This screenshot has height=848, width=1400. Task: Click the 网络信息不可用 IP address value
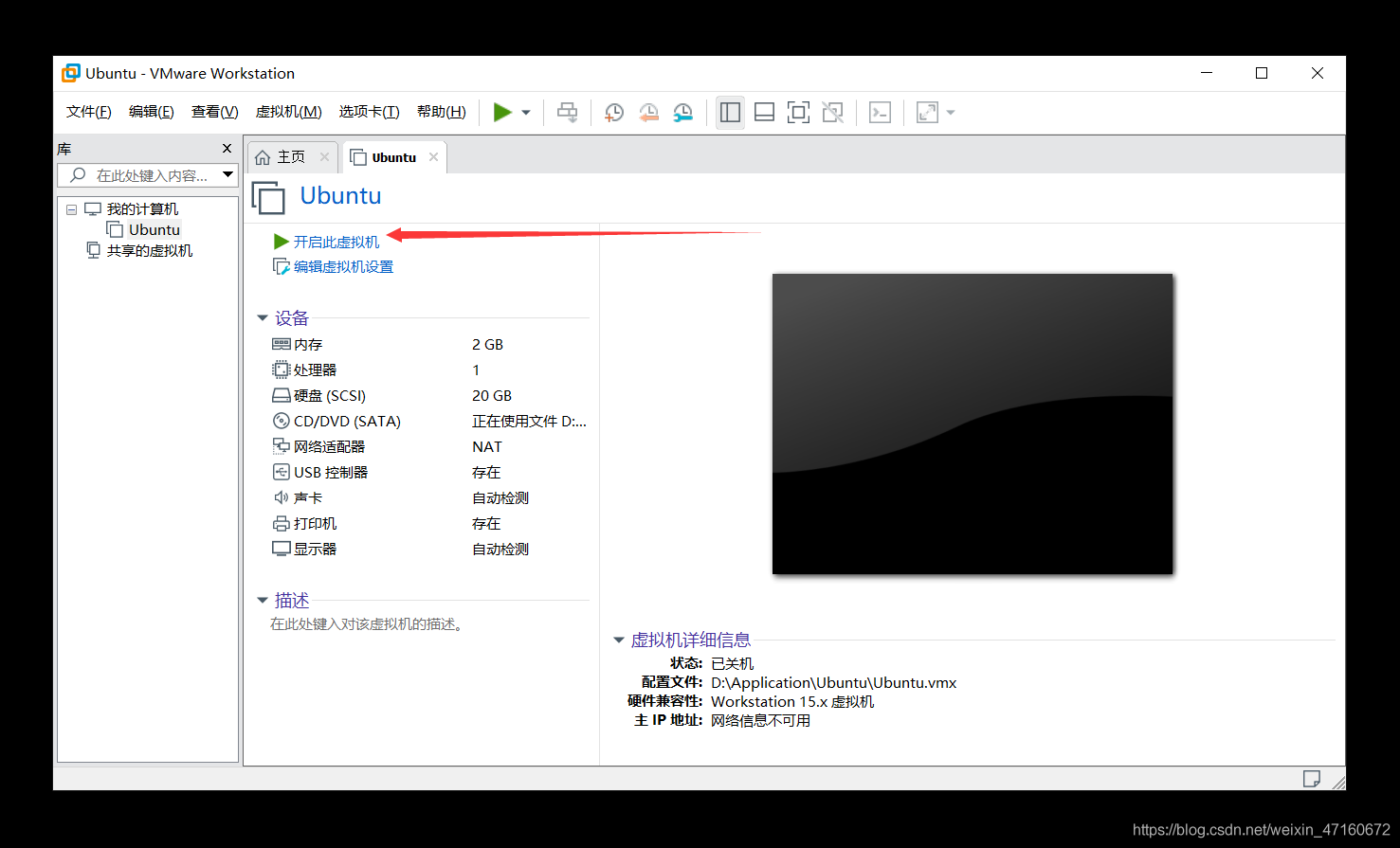click(x=761, y=721)
